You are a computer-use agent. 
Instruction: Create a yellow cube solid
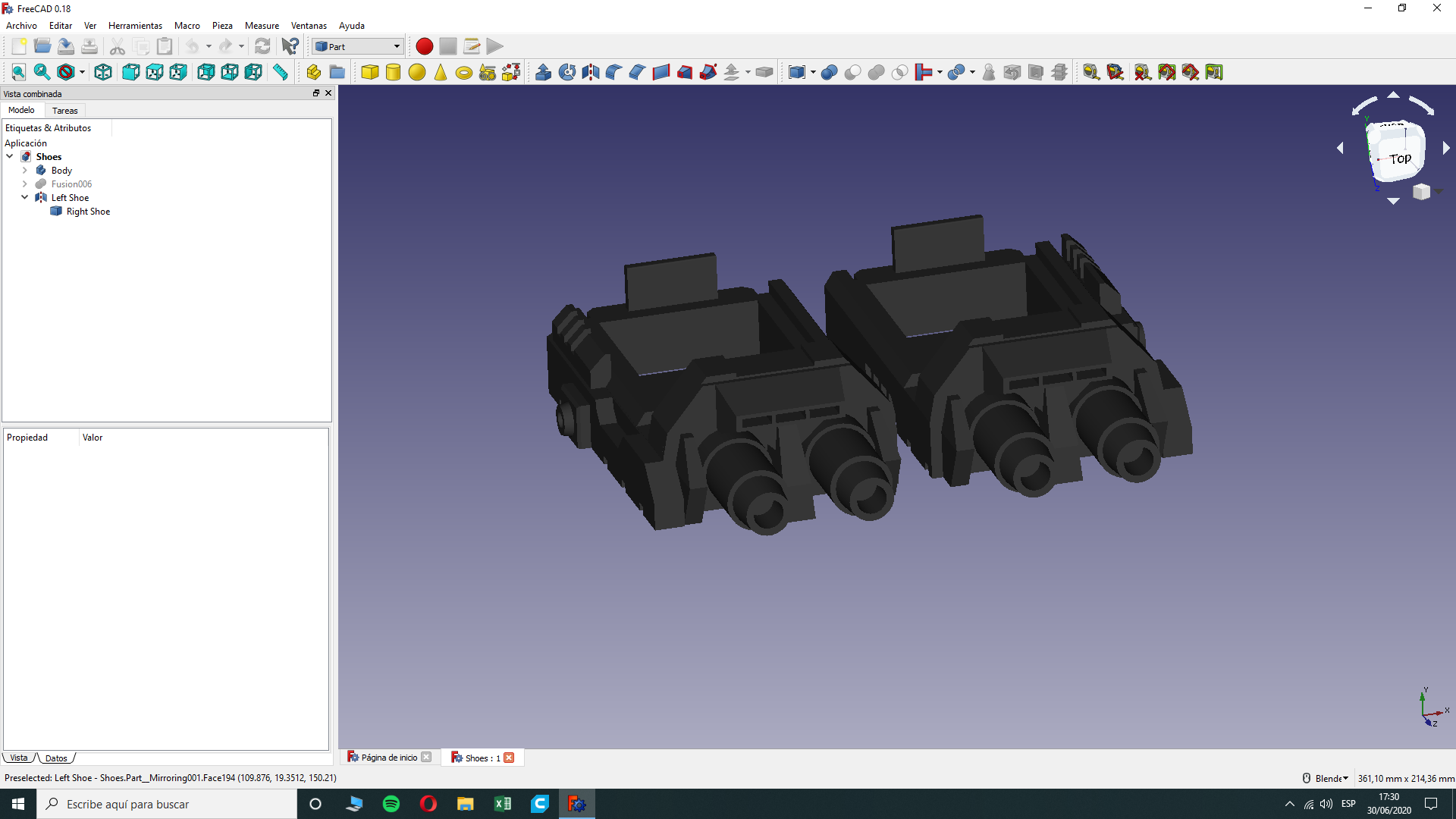pos(370,72)
